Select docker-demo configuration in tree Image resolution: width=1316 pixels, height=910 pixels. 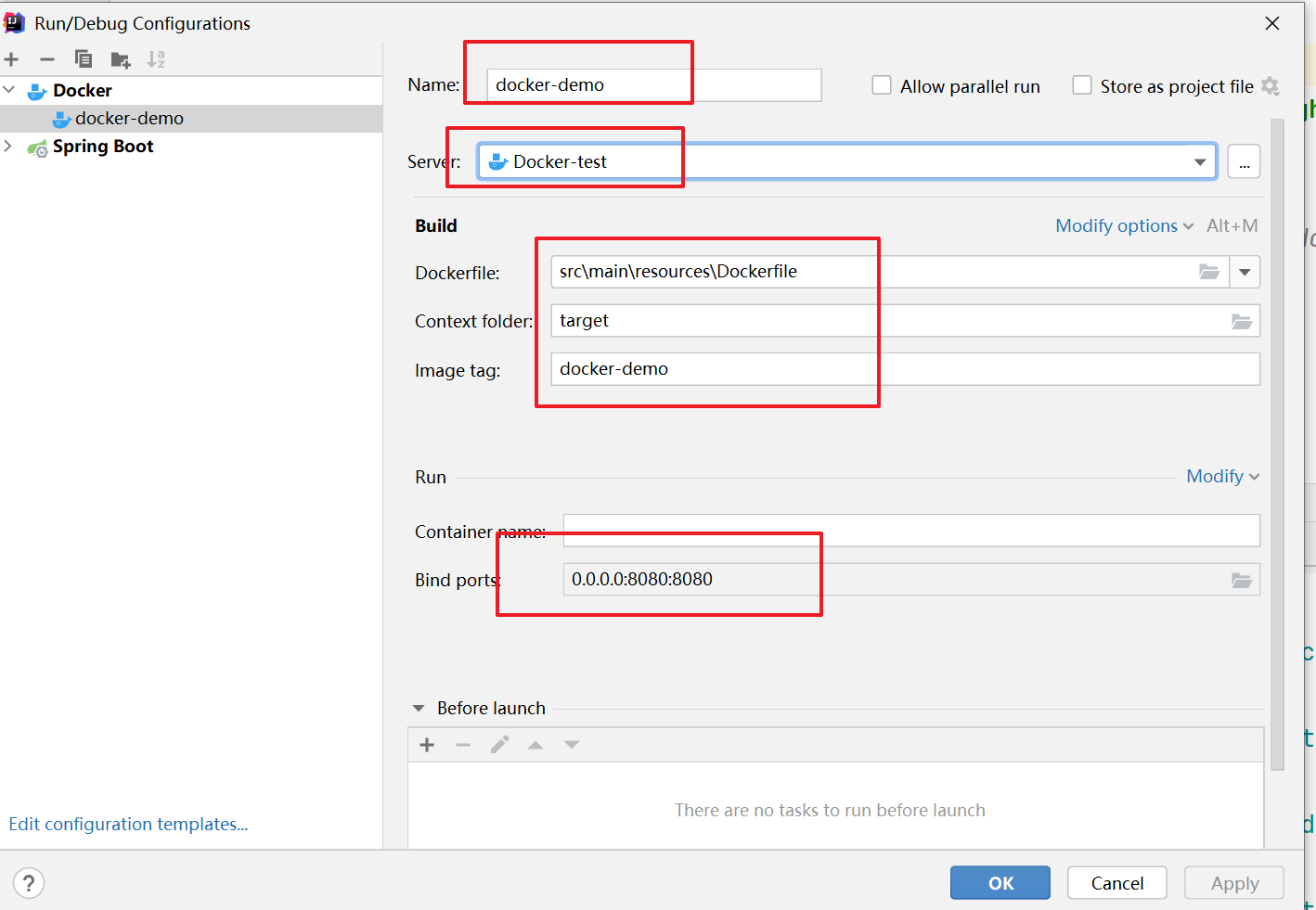coord(129,118)
